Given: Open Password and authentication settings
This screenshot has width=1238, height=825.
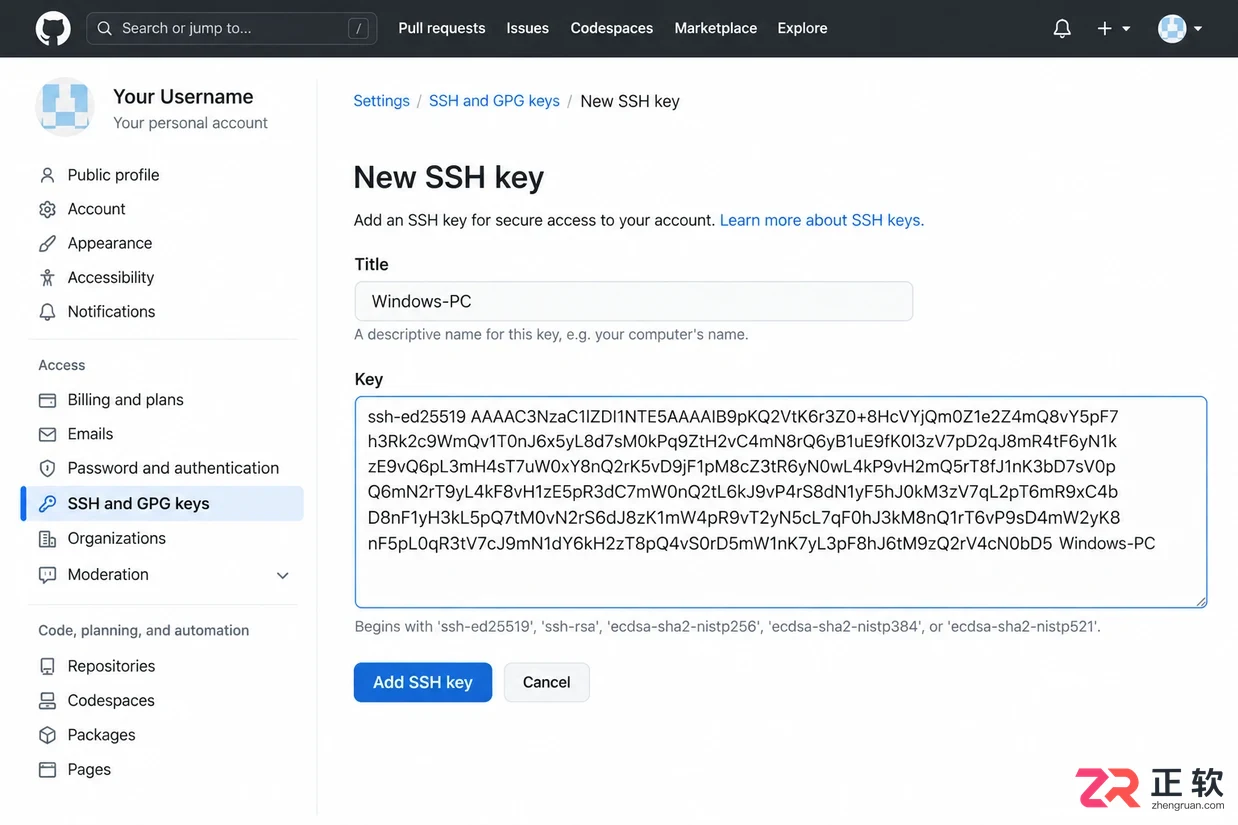Looking at the screenshot, I should pyautogui.click(x=173, y=468).
